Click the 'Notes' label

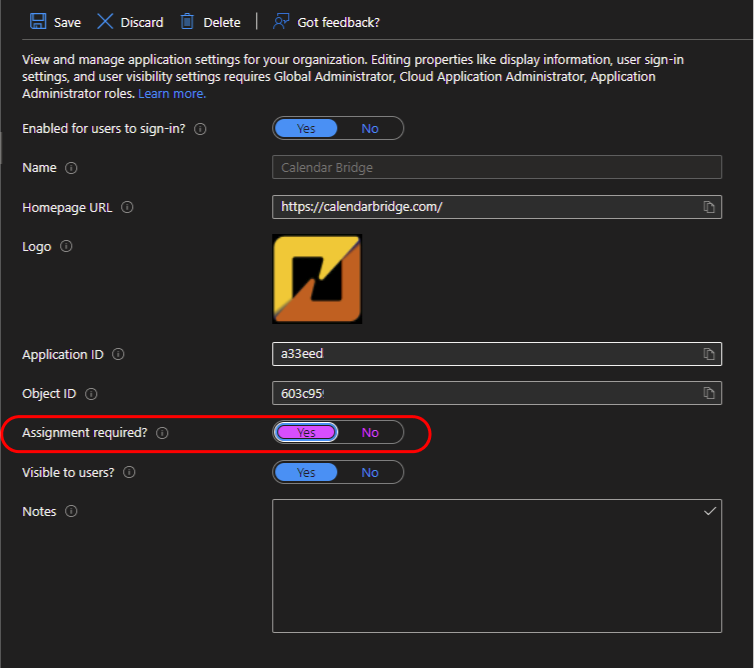pos(39,511)
